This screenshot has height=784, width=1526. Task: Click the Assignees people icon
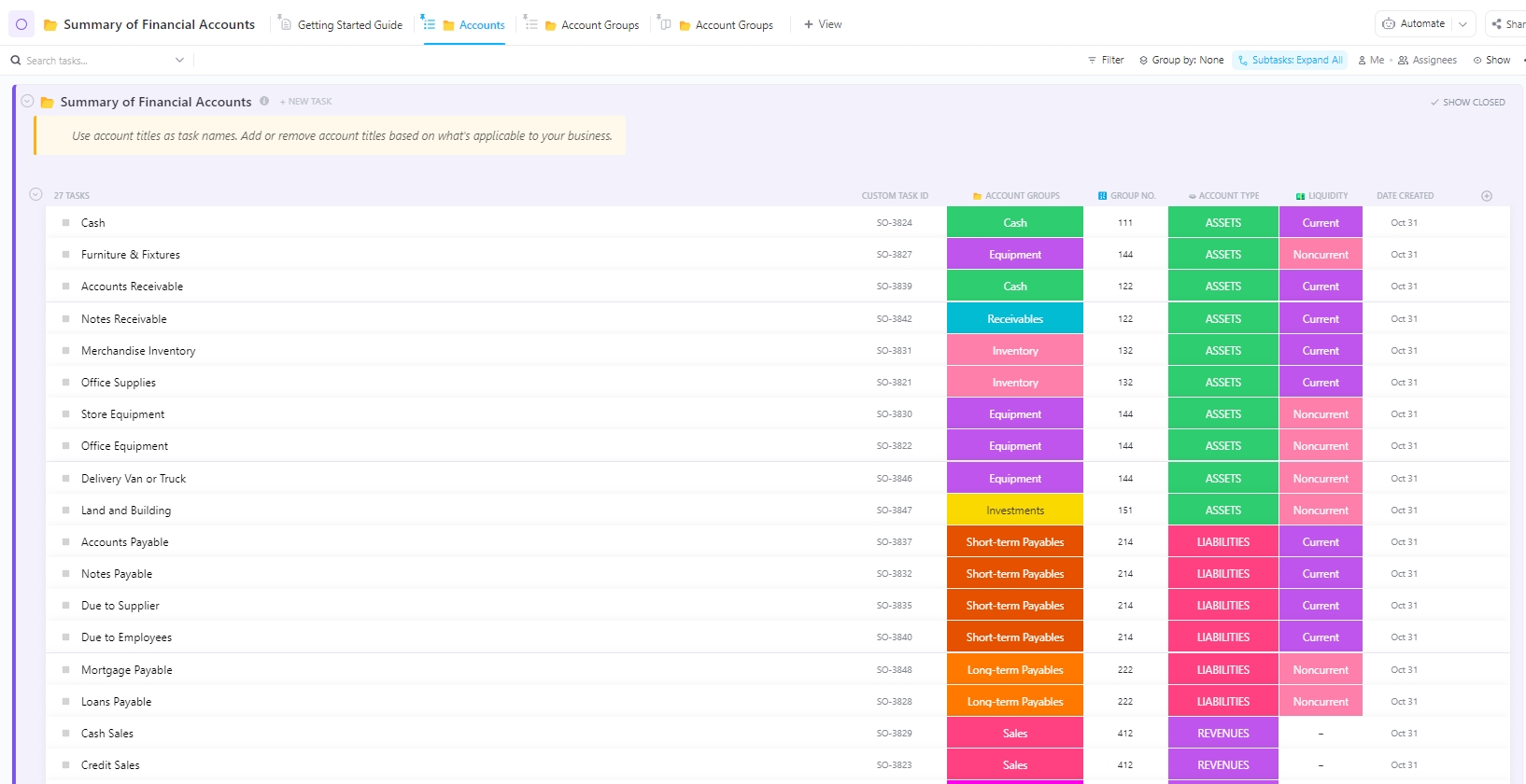click(x=1403, y=60)
